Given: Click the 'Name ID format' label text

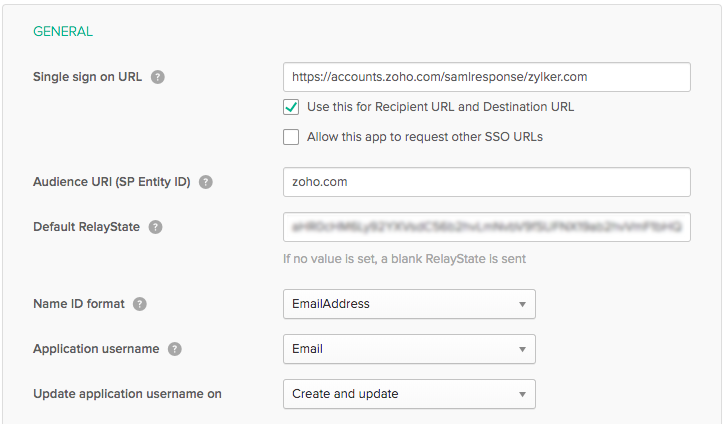Looking at the screenshot, I should pos(79,304).
